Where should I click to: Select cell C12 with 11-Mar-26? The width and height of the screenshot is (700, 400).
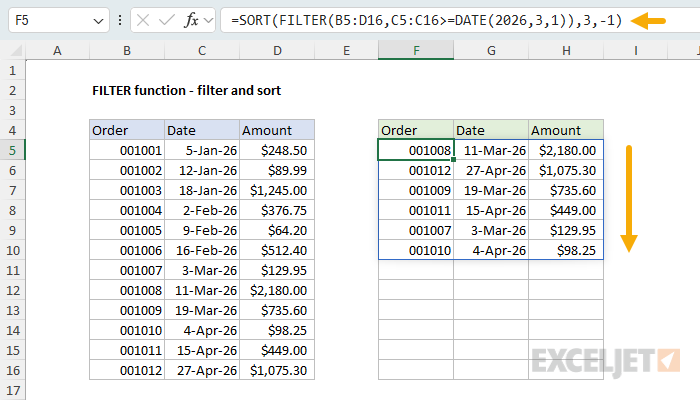coord(202,290)
